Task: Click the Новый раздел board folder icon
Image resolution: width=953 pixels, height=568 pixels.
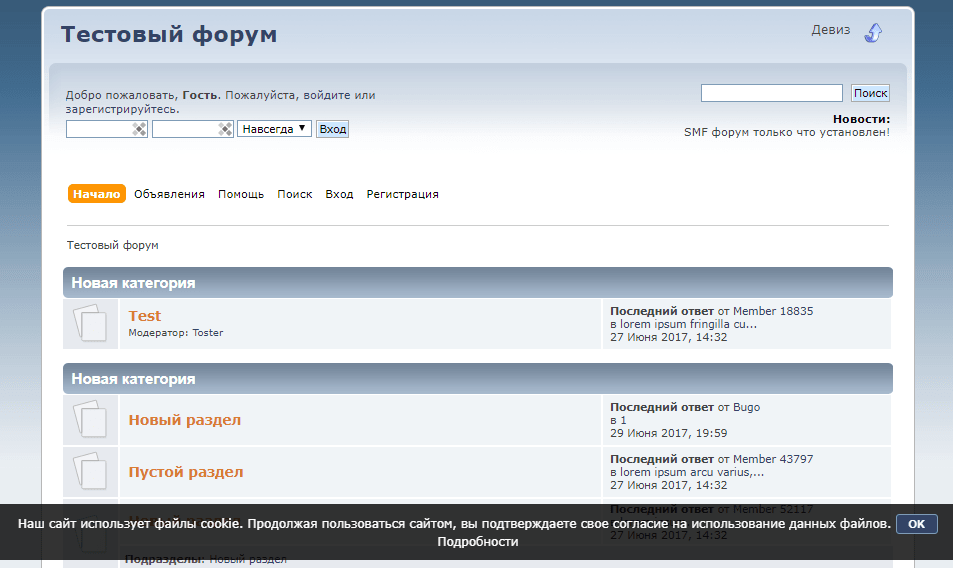Action: coord(91,420)
